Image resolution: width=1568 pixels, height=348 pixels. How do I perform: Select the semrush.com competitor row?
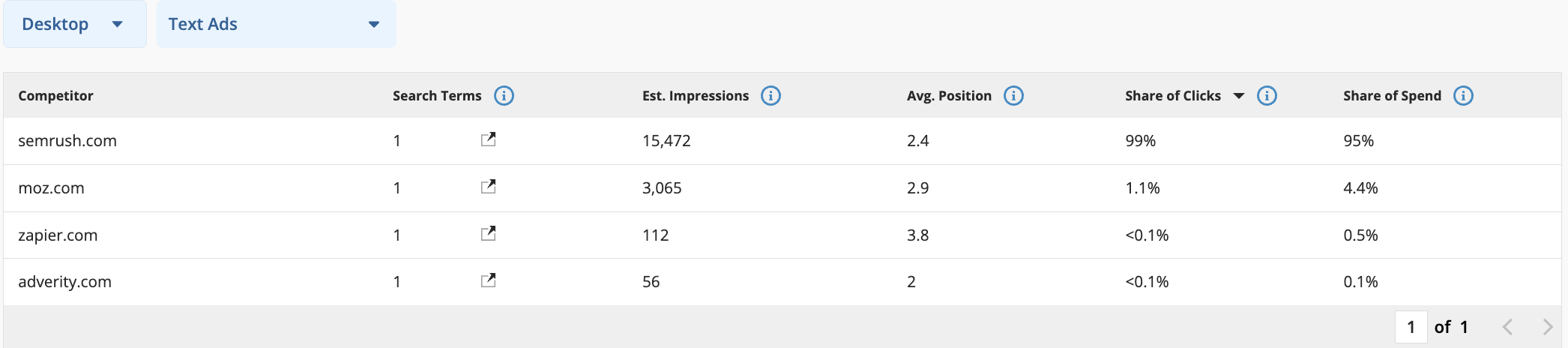pyautogui.click(x=783, y=141)
